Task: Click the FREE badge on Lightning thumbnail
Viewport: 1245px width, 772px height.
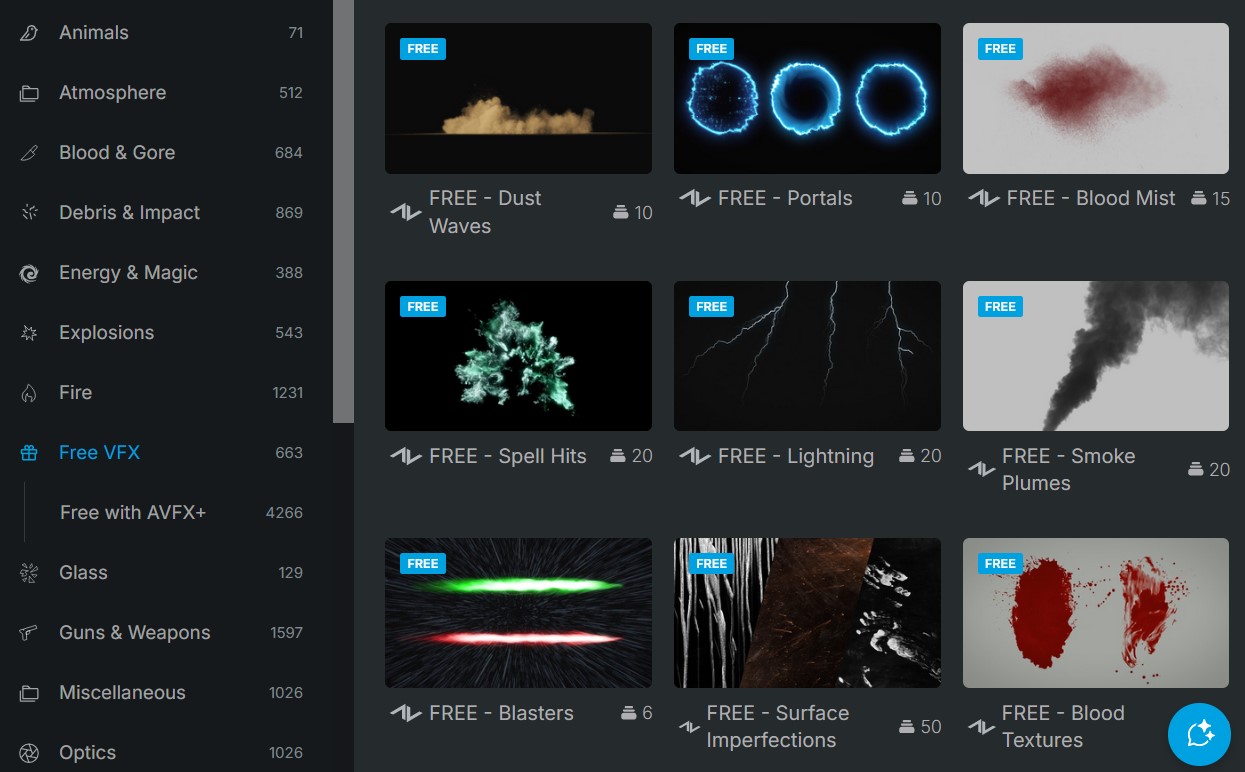Action: (x=711, y=307)
